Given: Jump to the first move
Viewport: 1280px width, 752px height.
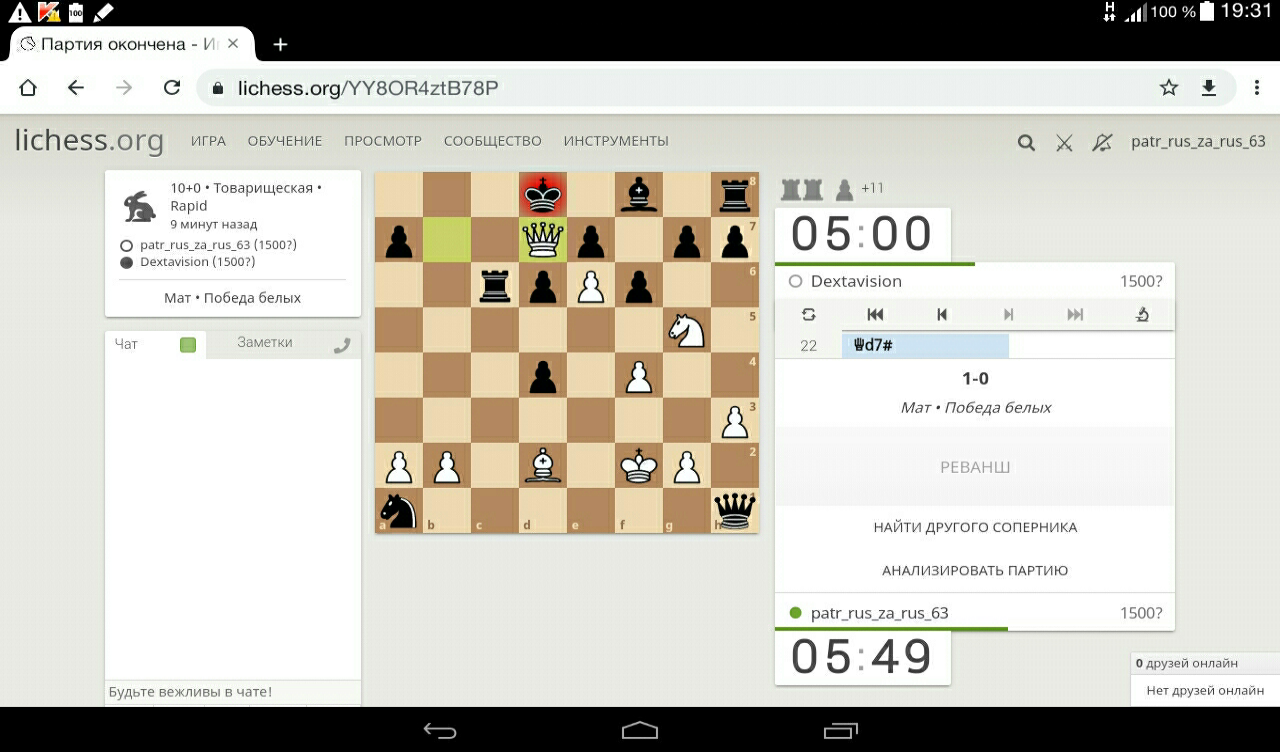Looking at the screenshot, I should 875,314.
